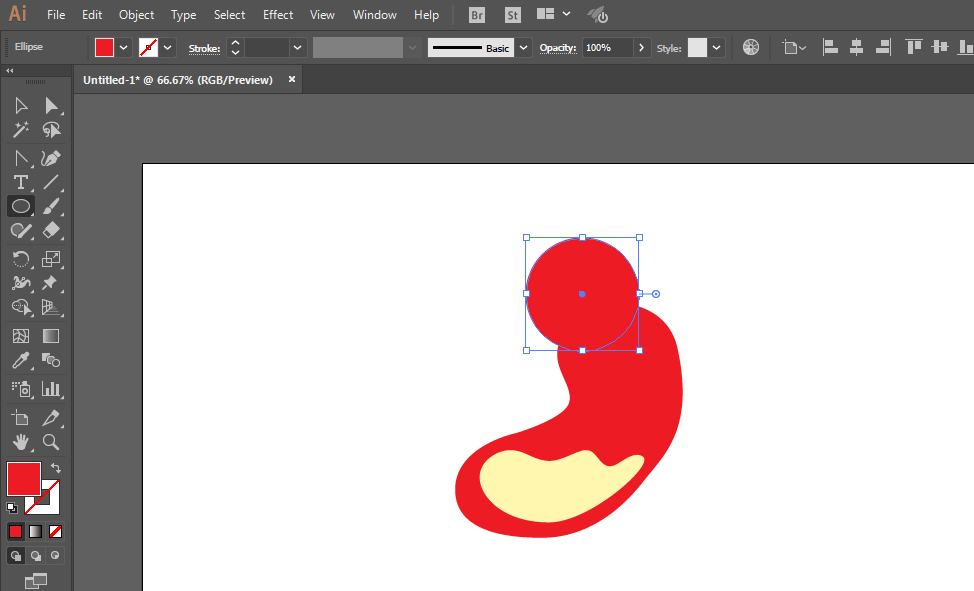Enable Draw Behind mode
Viewport: 974px width, 591px height.
click(36, 555)
